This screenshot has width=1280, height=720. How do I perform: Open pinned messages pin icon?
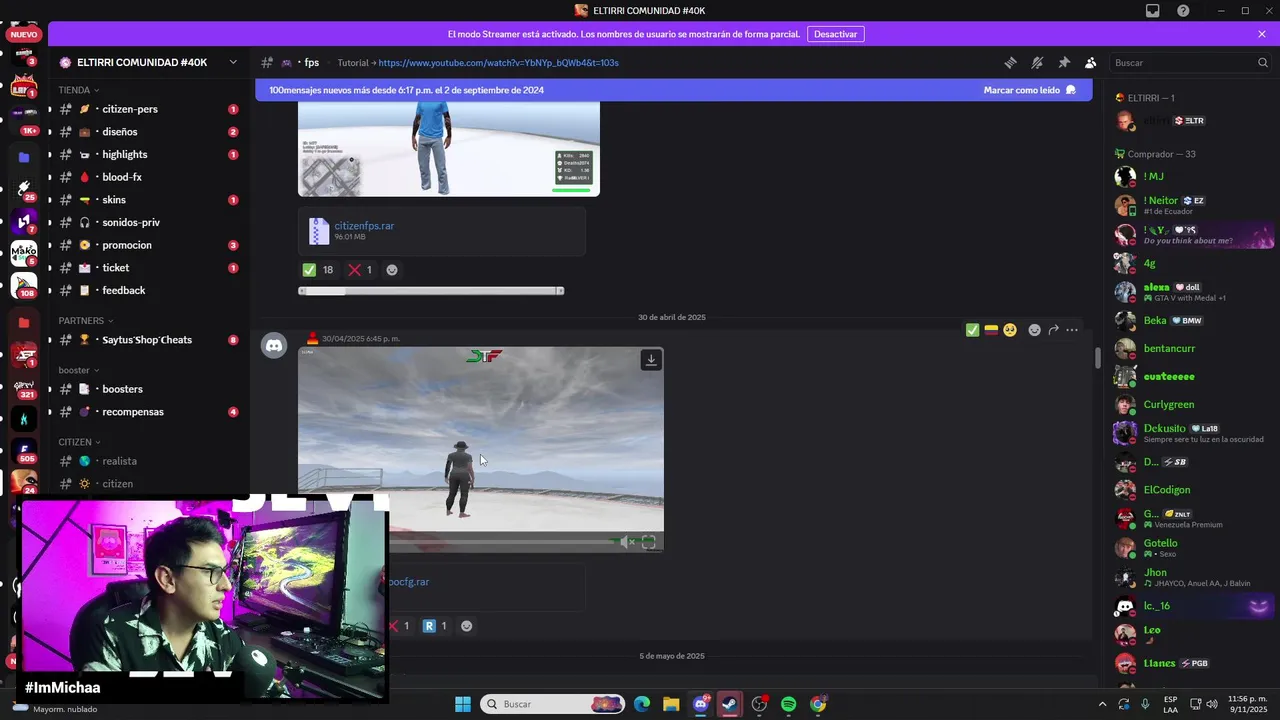1064,62
